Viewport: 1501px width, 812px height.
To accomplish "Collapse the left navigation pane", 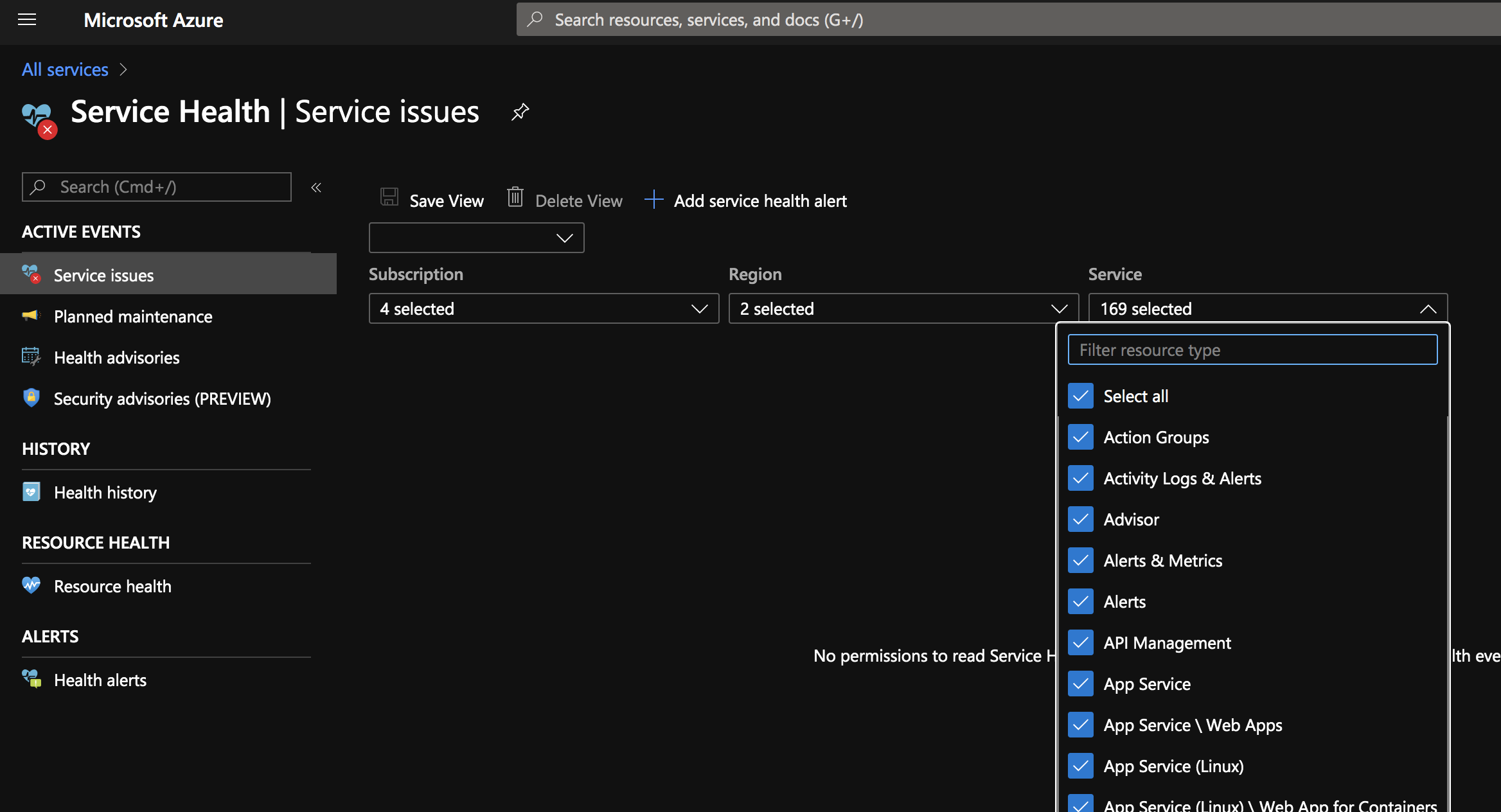I will point(316,188).
